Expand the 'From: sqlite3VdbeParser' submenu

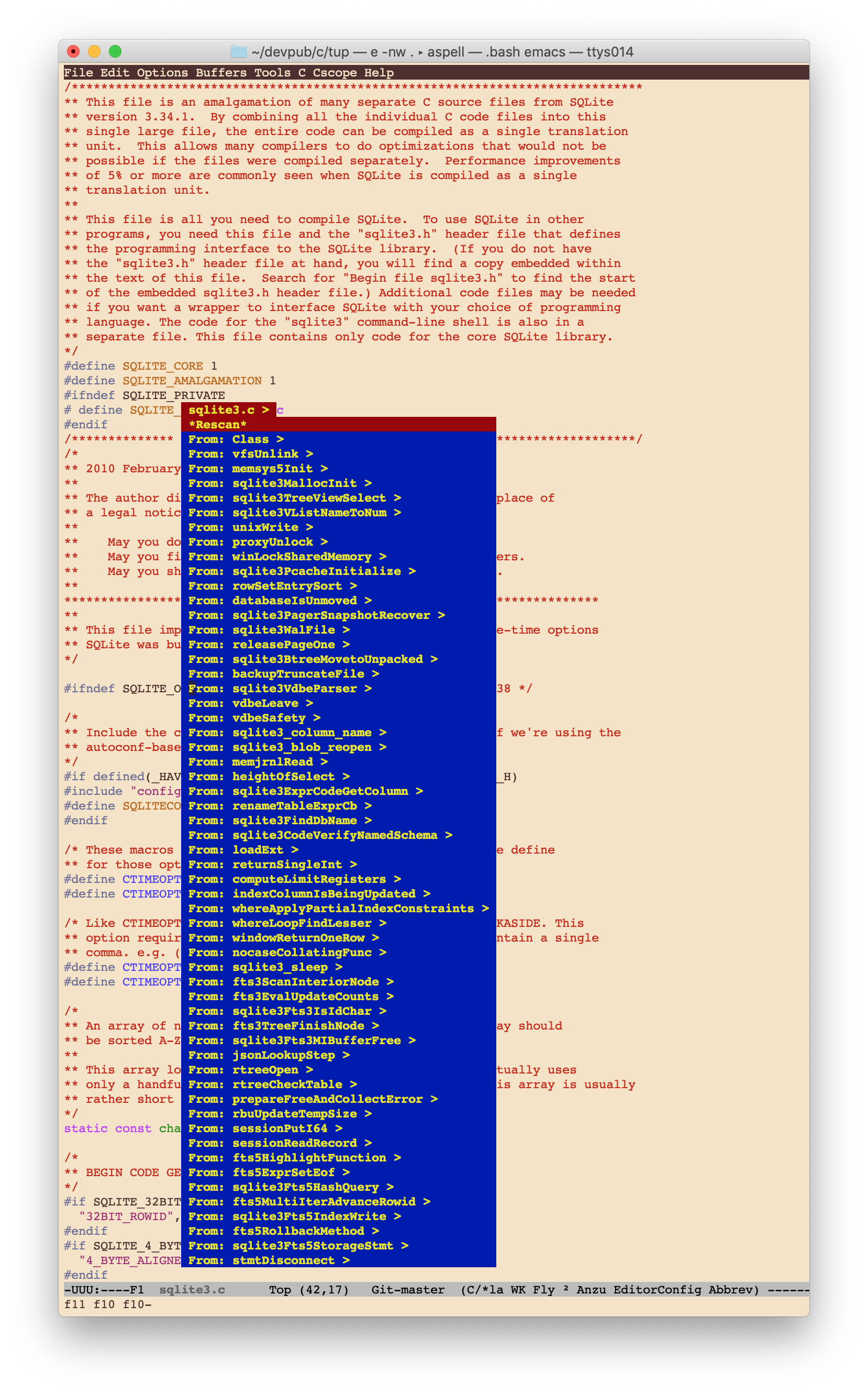pos(339,689)
